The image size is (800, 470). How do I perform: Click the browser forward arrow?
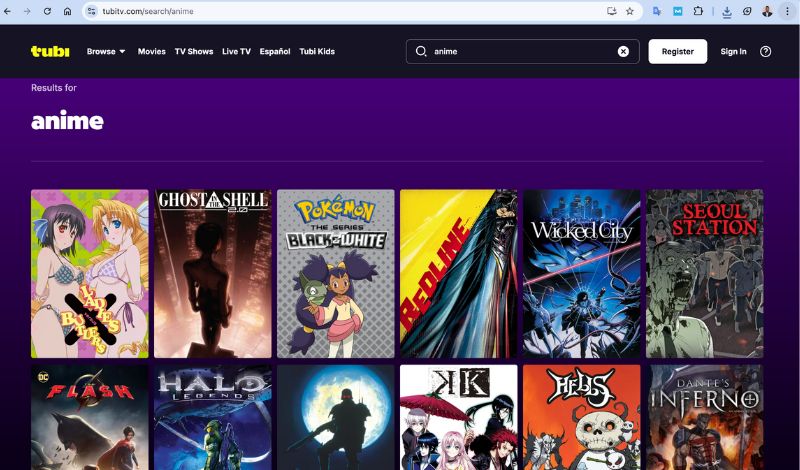click(27, 11)
